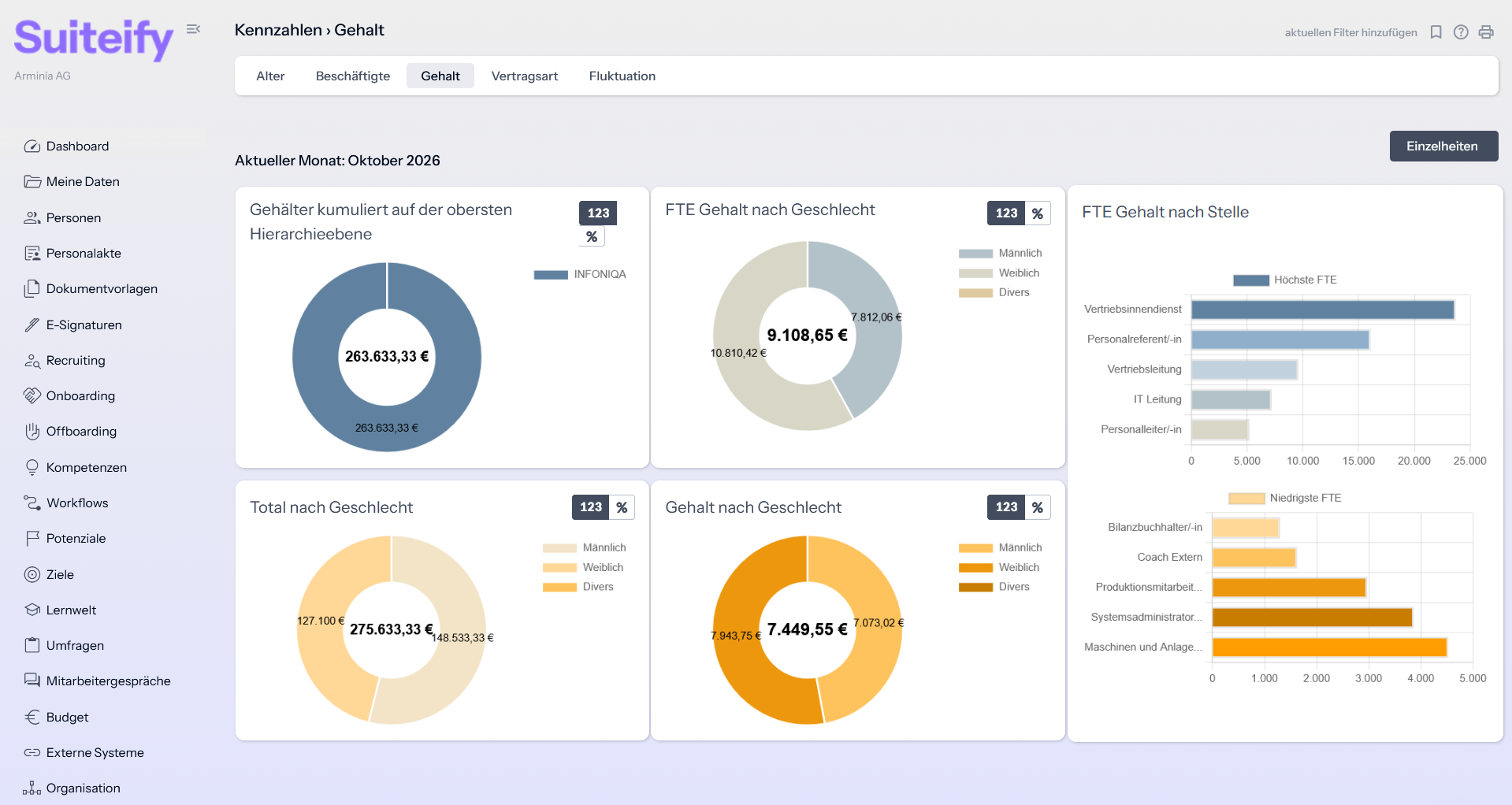
Task: Switch Total nach Geschlecht to percent view
Action: tap(622, 507)
